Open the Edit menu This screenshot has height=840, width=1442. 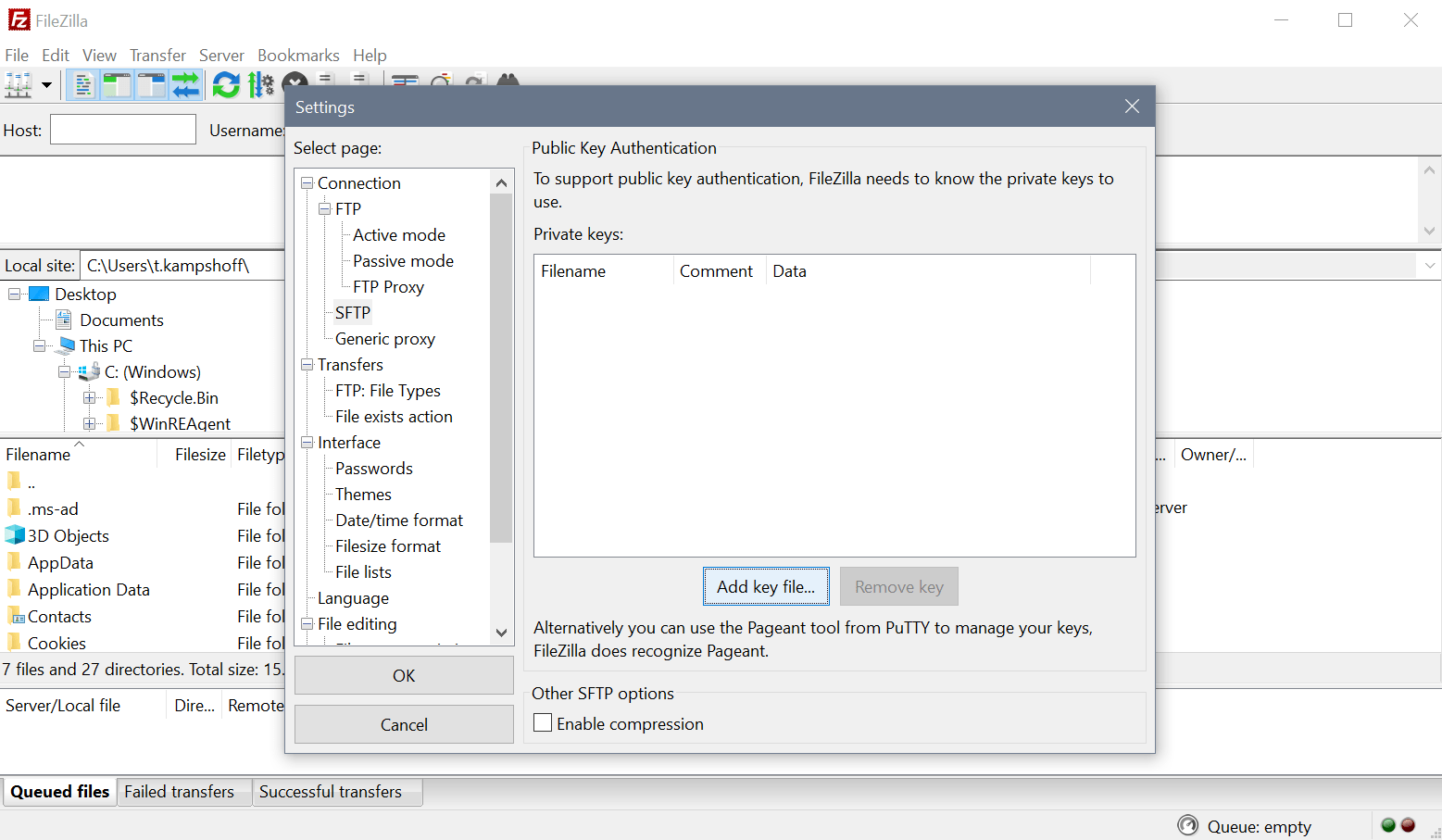point(56,55)
